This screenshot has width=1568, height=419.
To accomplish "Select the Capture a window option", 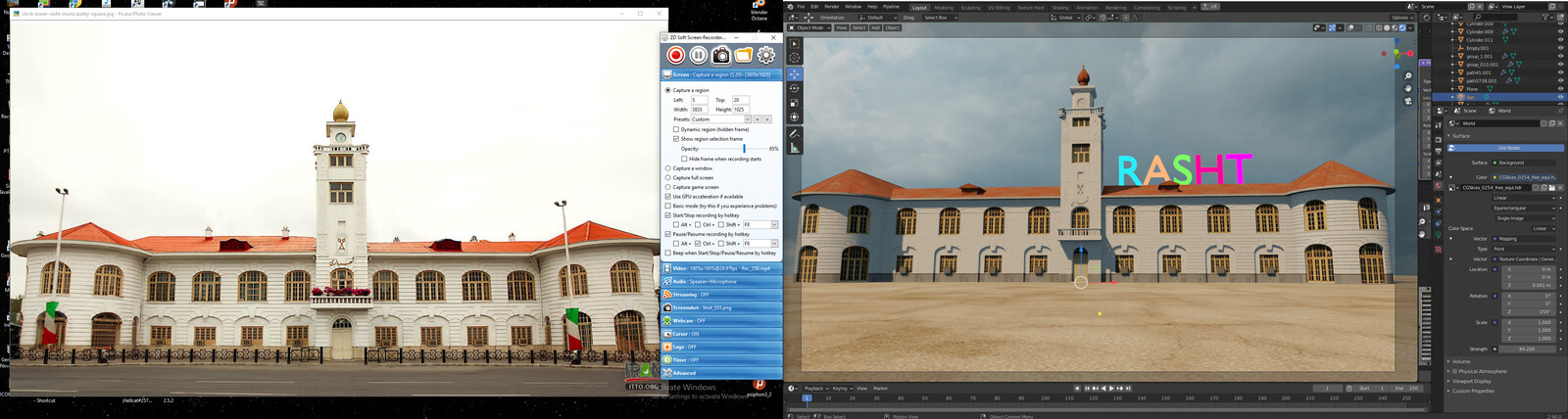I will [x=668, y=168].
